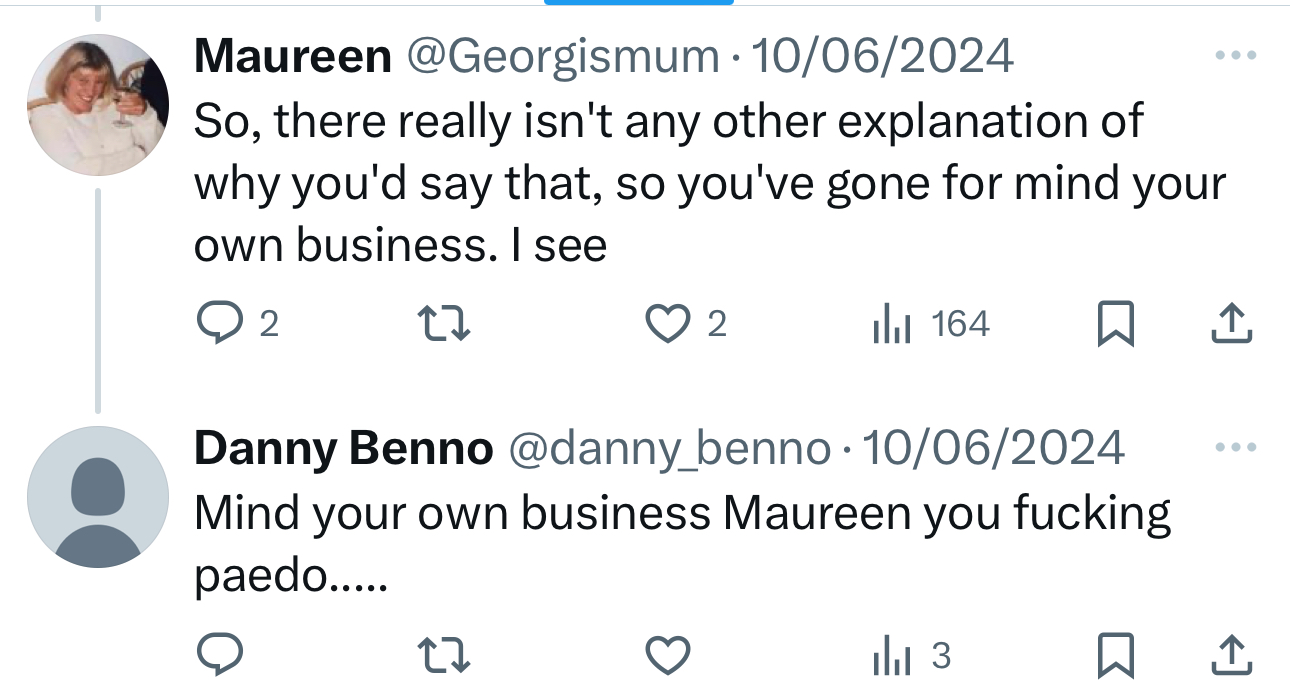Click the Maureen display name
The height and width of the screenshot is (698, 1290).
pyautogui.click(x=292, y=57)
